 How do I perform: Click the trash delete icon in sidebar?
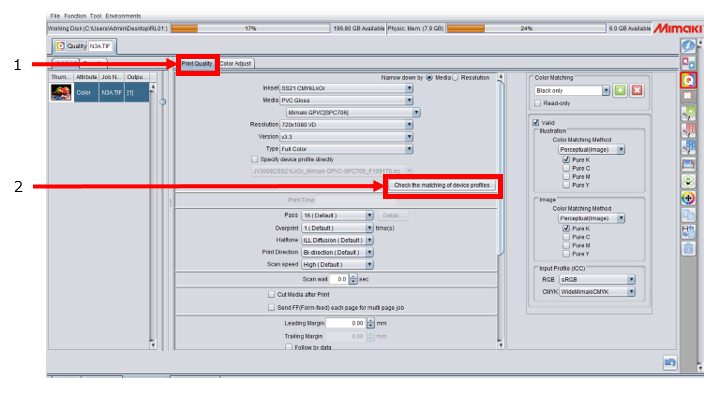tap(688, 249)
